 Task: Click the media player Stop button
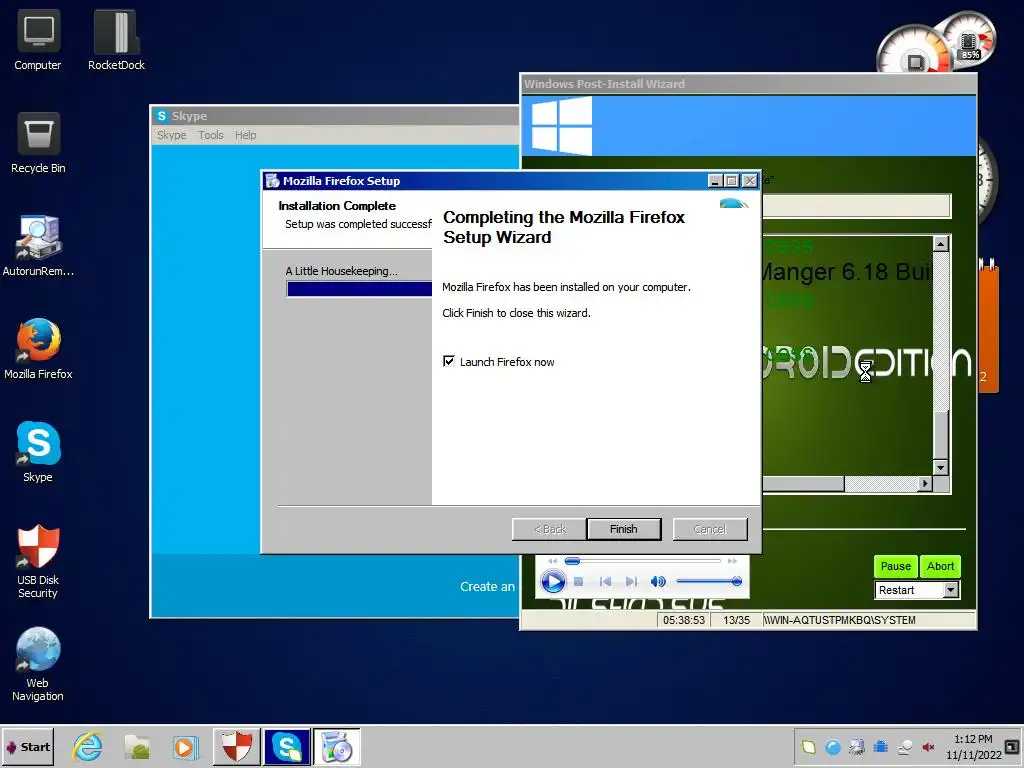(x=579, y=581)
